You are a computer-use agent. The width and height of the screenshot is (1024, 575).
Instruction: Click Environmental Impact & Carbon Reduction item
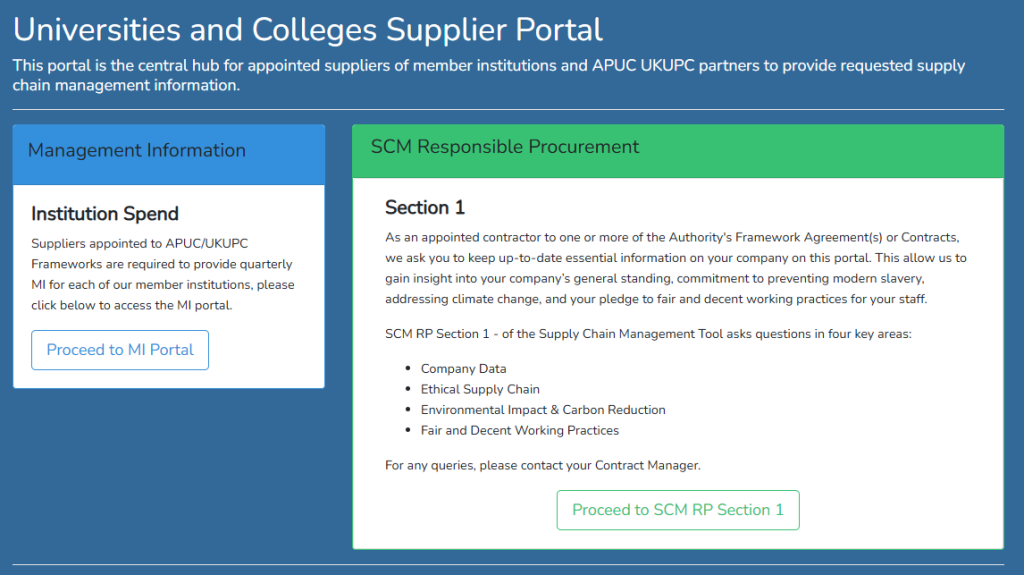543,410
